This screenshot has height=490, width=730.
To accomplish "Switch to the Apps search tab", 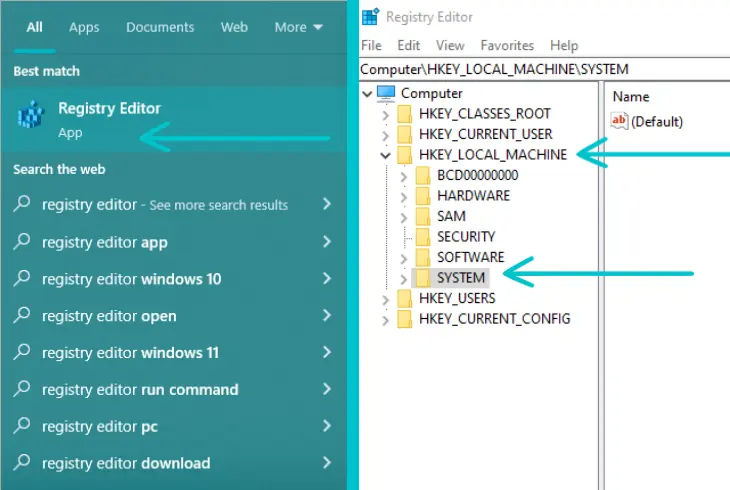I will (84, 27).
